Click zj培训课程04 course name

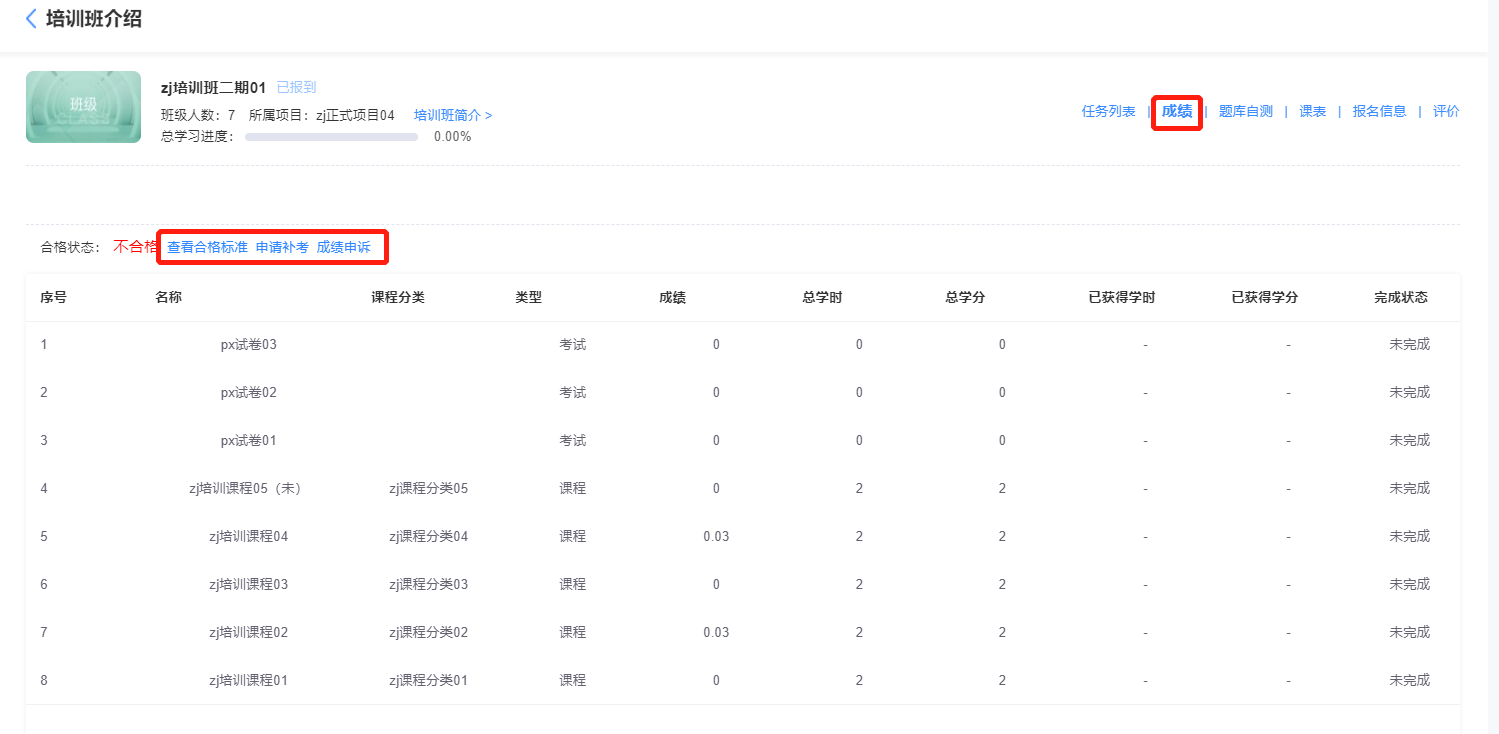(x=248, y=537)
